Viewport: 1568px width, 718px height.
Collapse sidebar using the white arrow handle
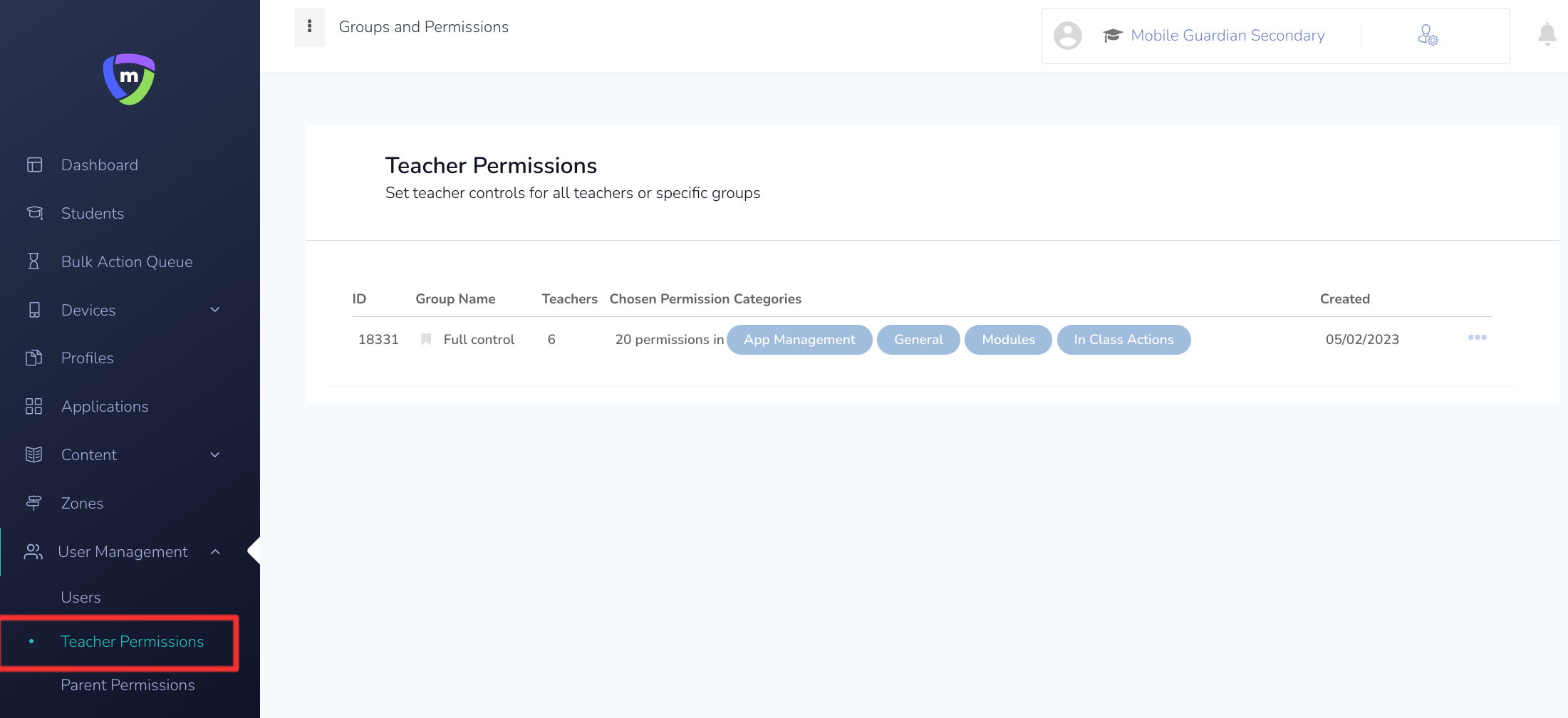(x=254, y=551)
